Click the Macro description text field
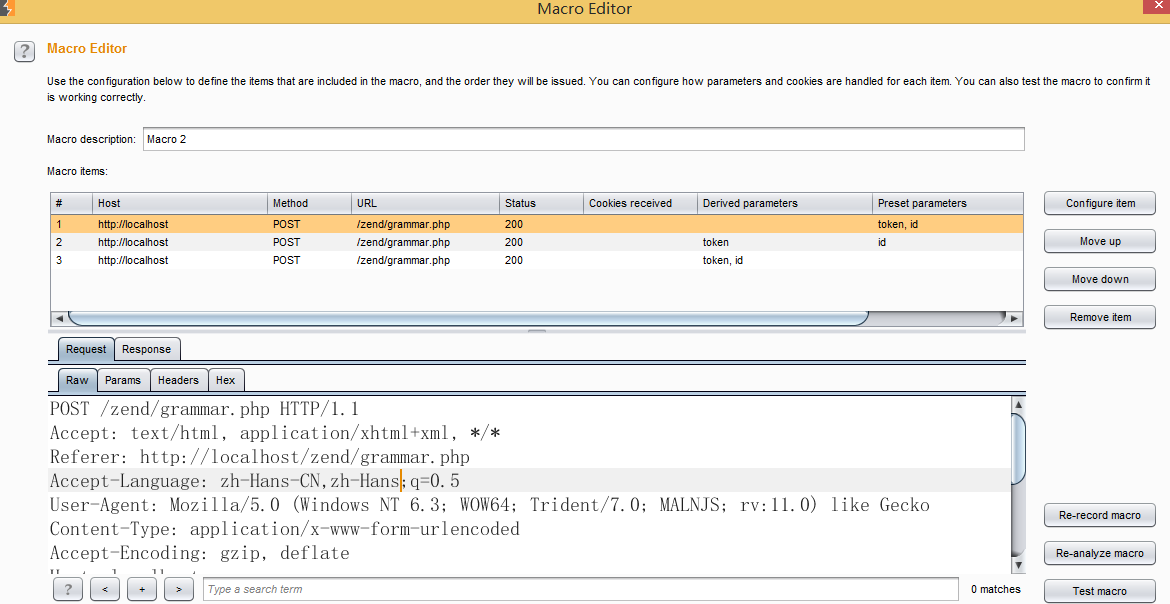The width and height of the screenshot is (1170, 604). click(x=584, y=139)
